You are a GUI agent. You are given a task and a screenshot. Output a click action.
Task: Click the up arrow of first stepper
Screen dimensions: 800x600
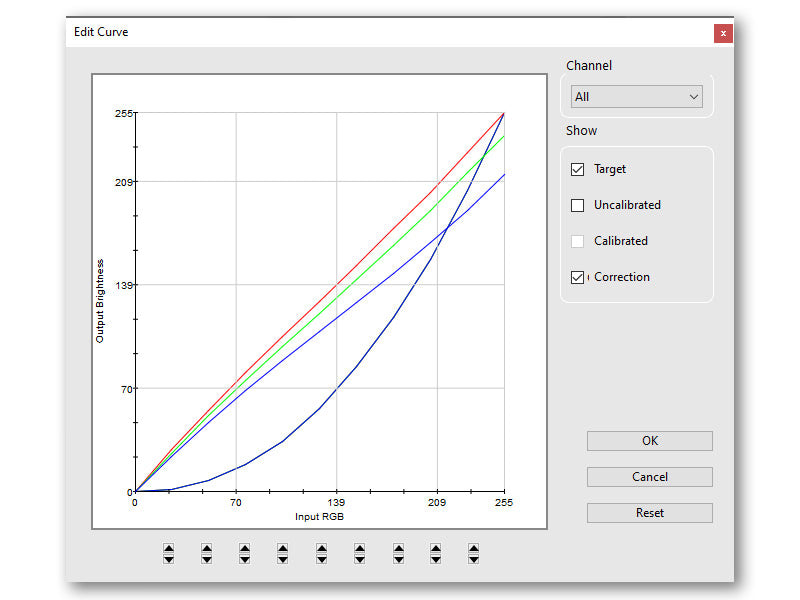pyautogui.click(x=168, y=548)
